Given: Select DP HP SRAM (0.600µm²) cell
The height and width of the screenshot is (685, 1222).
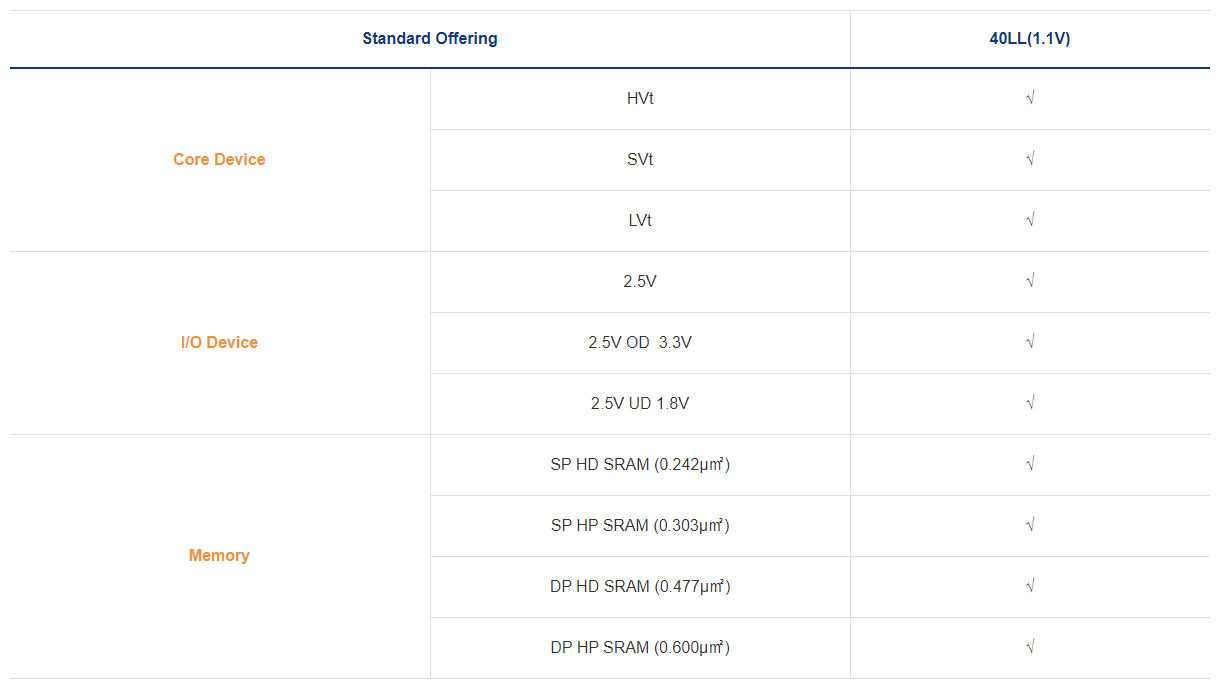Looking at the screenshot, I should pos(640,648).
